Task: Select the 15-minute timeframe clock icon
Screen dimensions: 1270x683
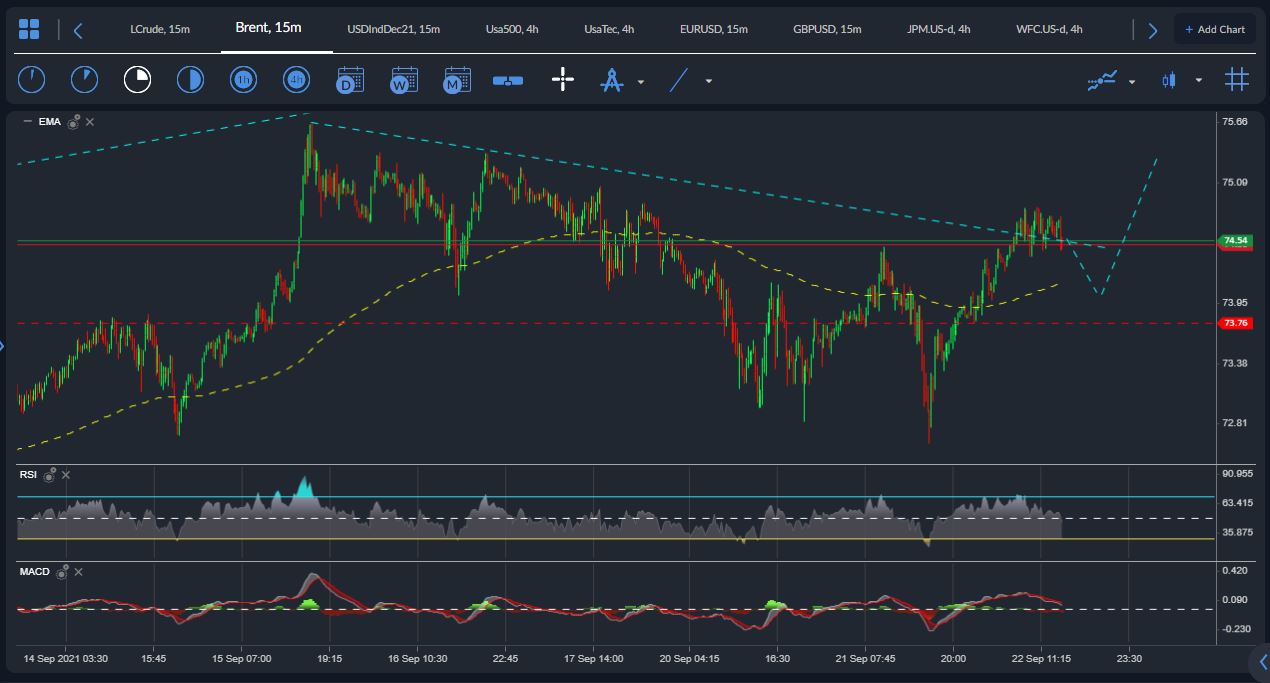Action: pos(137,80)
